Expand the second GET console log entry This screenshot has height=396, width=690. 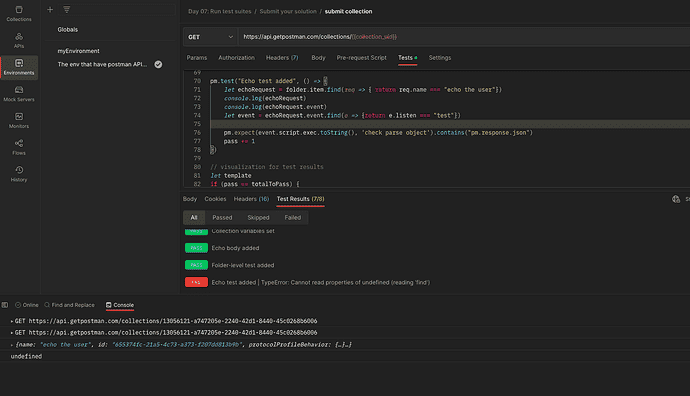click(x=11, y=333)
